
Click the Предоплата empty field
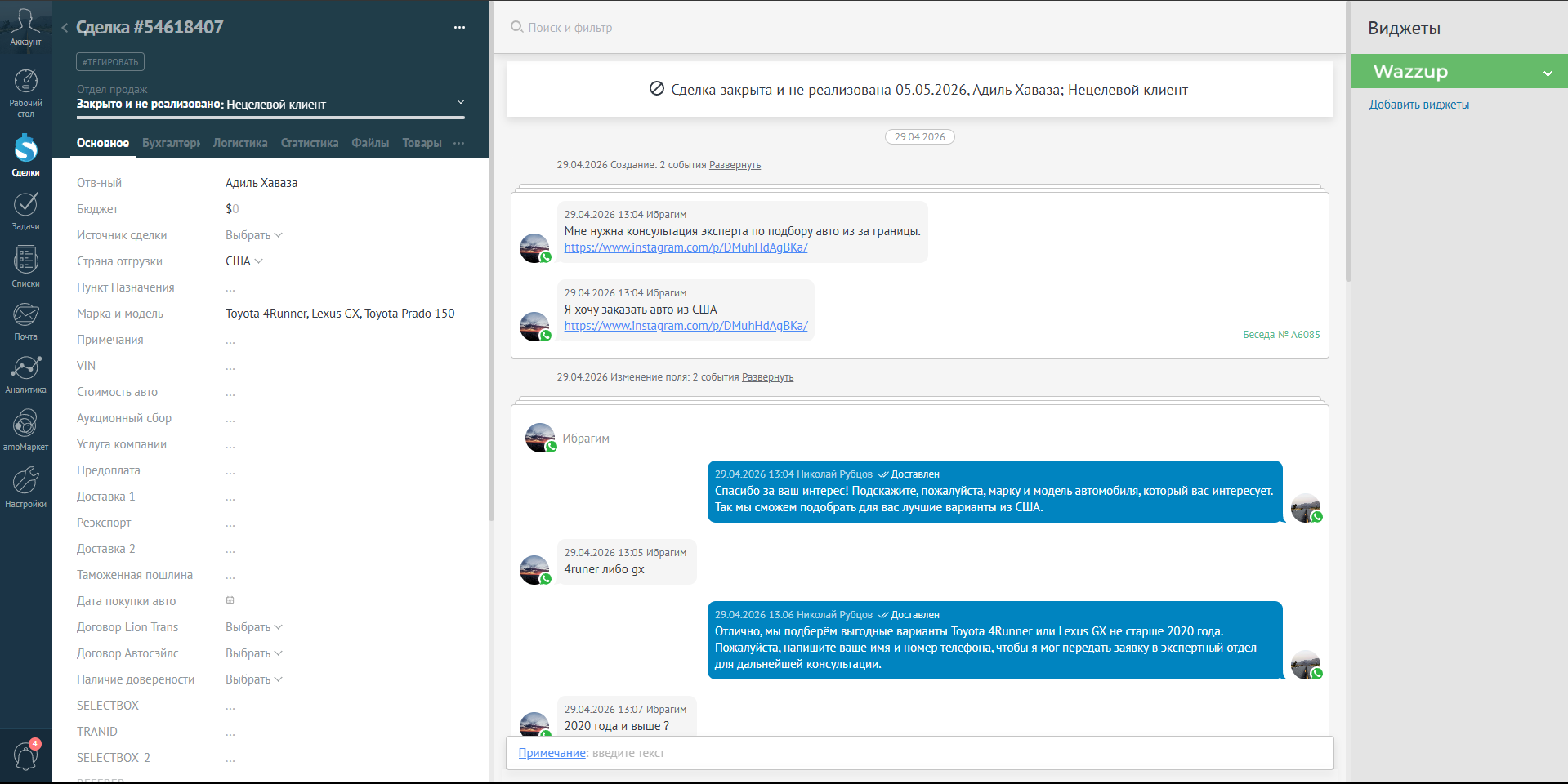point(230,470)
